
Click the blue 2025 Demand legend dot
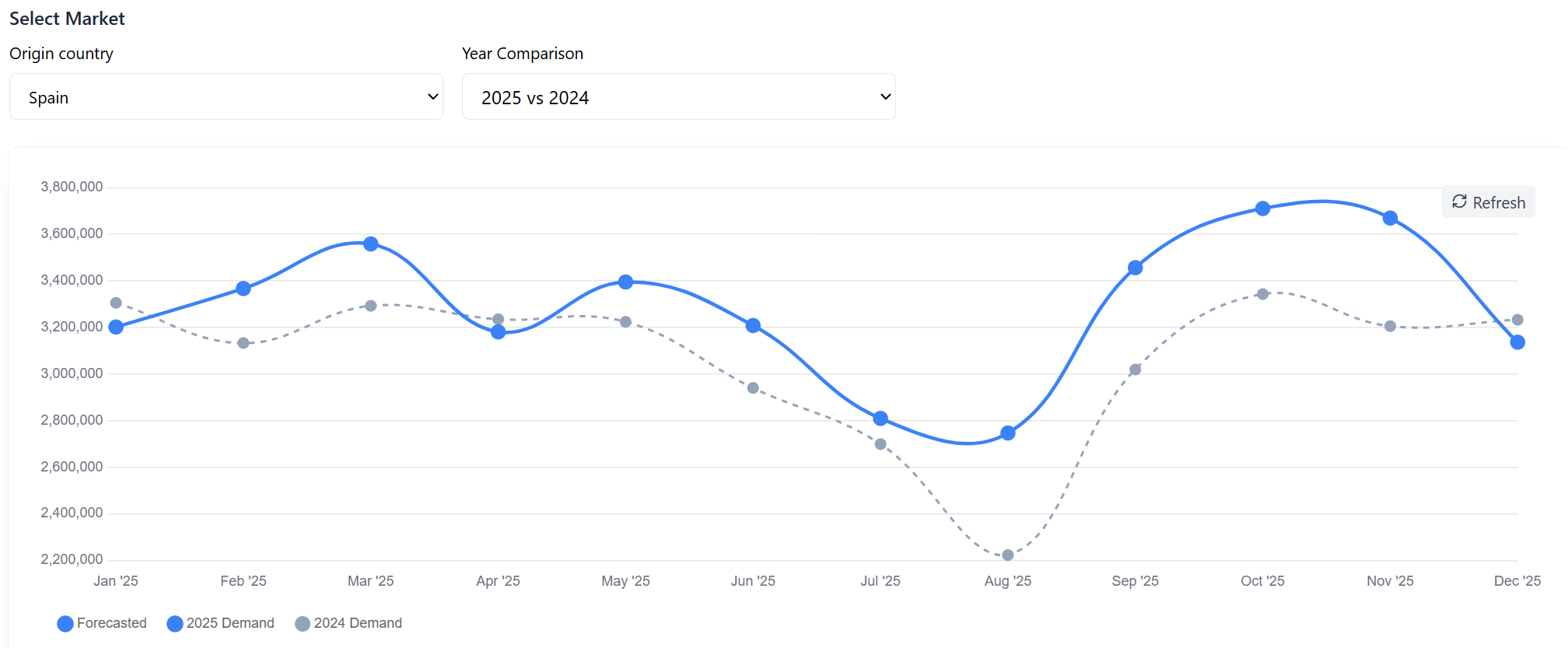tap(174, 623)
